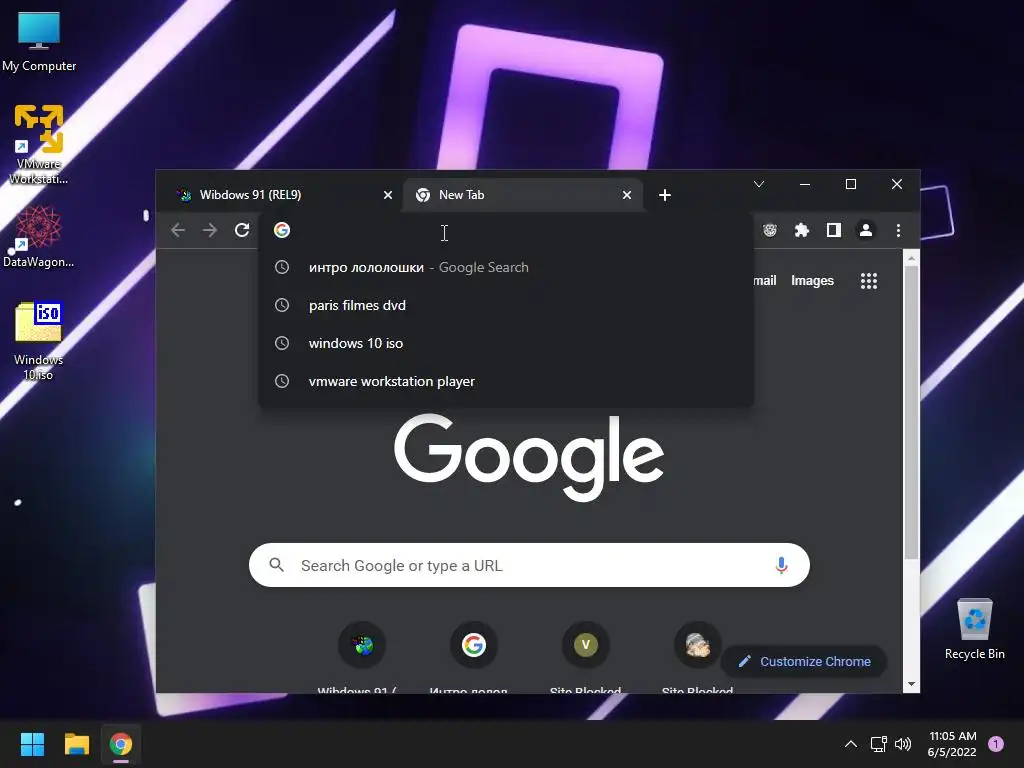Screen dimensions: 1024x768
Task: Go forward in Chrome
Action: 210,230
